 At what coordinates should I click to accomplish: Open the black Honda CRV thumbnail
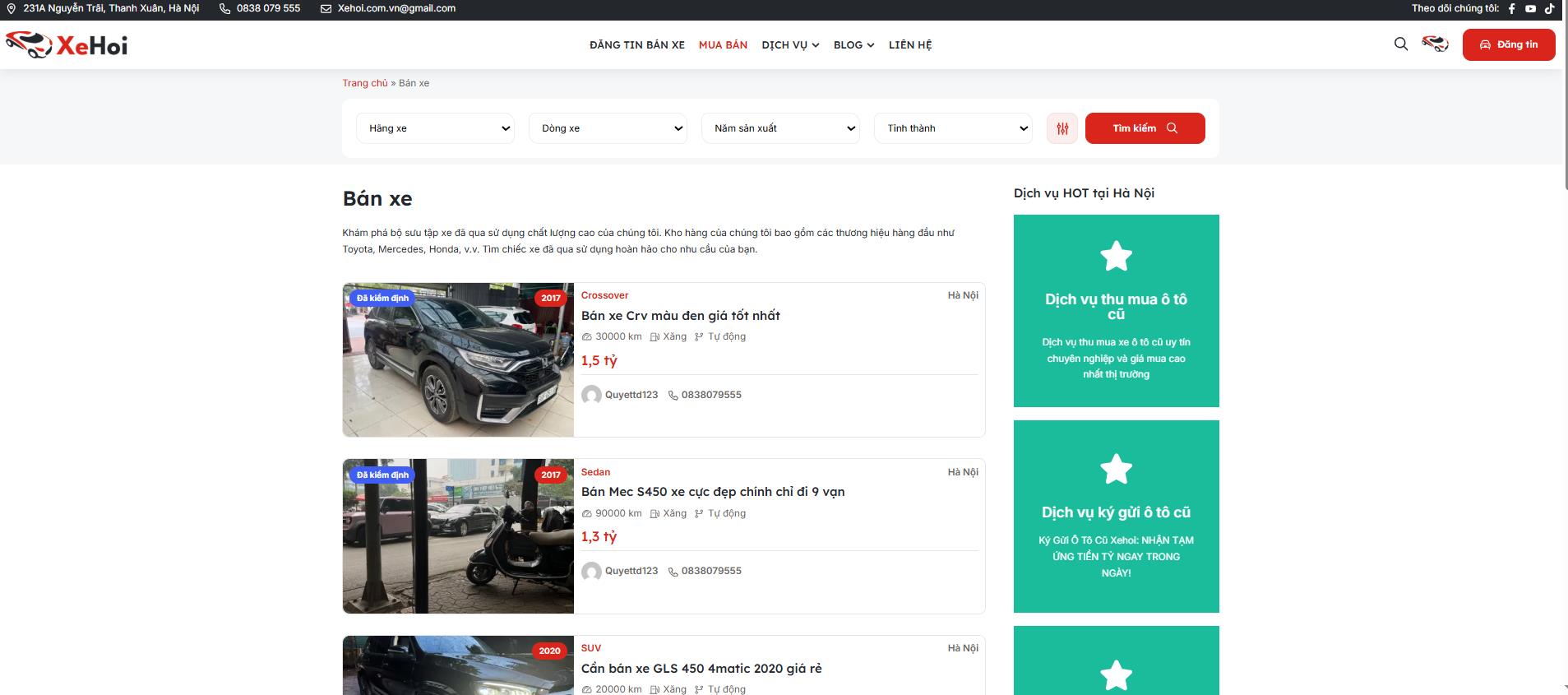click(x=458, y=360)
